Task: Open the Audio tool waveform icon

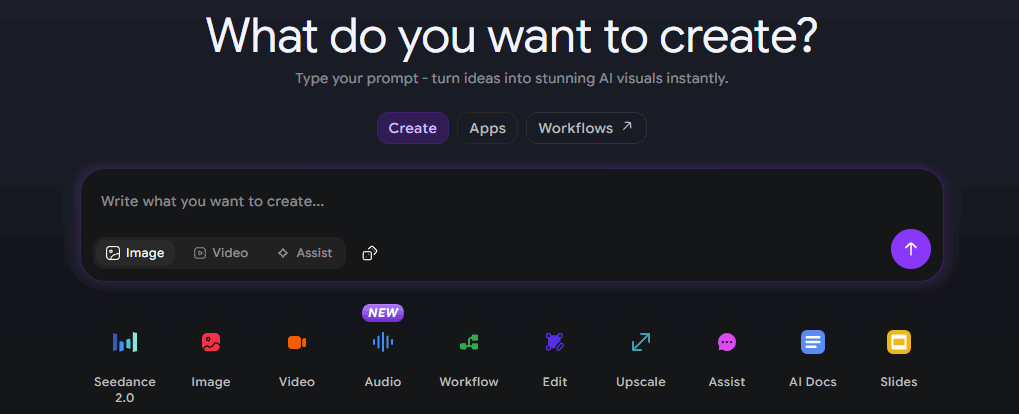Action: tap(383, 342)
